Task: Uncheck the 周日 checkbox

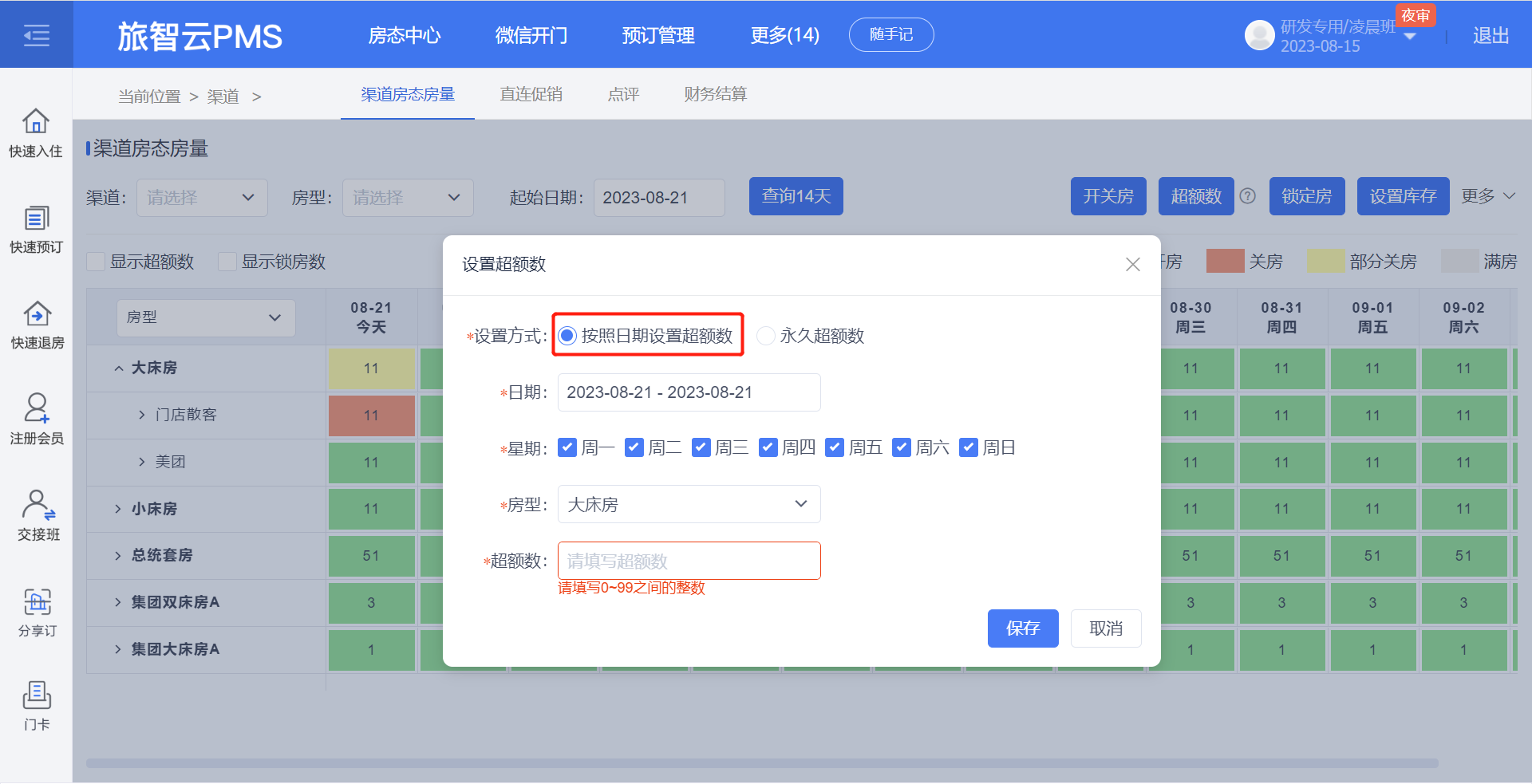Action: click(968, 447)
